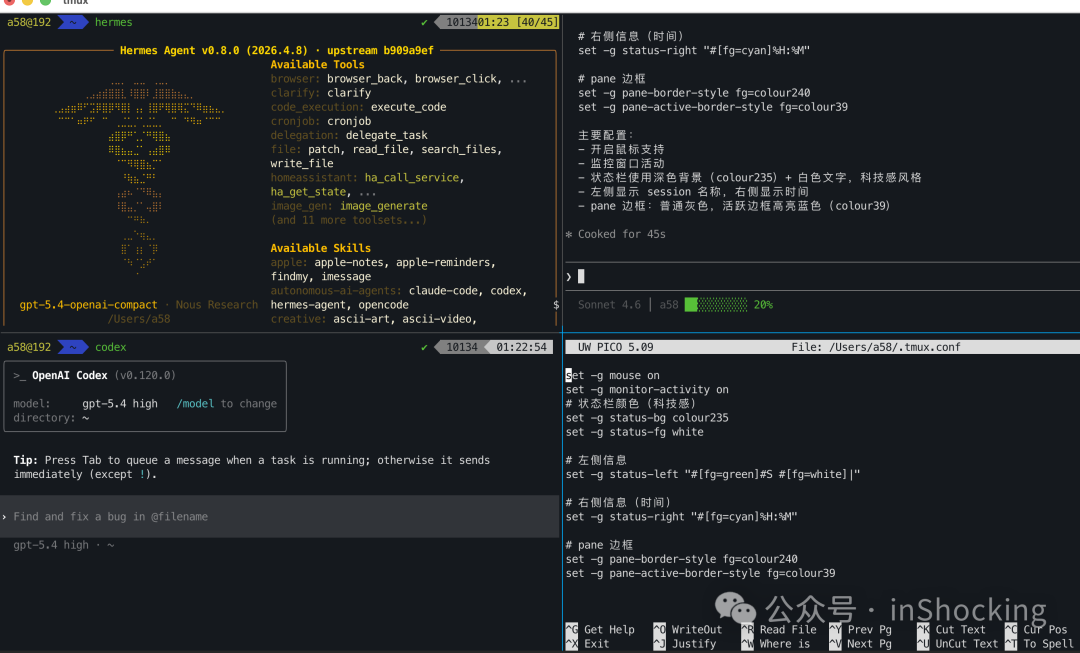Click the 'Available Skills' heading
This screenshot has width=1080, height=653.
(x=320, y=248)
